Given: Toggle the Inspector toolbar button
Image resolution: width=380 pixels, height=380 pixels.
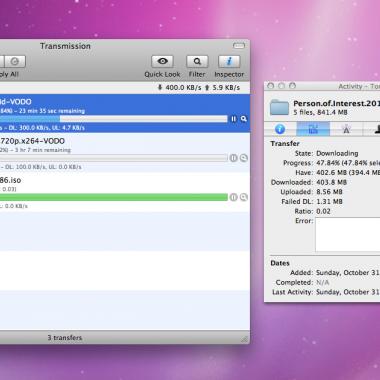Looking at the screenshot, I should click(x=229, y=61).
